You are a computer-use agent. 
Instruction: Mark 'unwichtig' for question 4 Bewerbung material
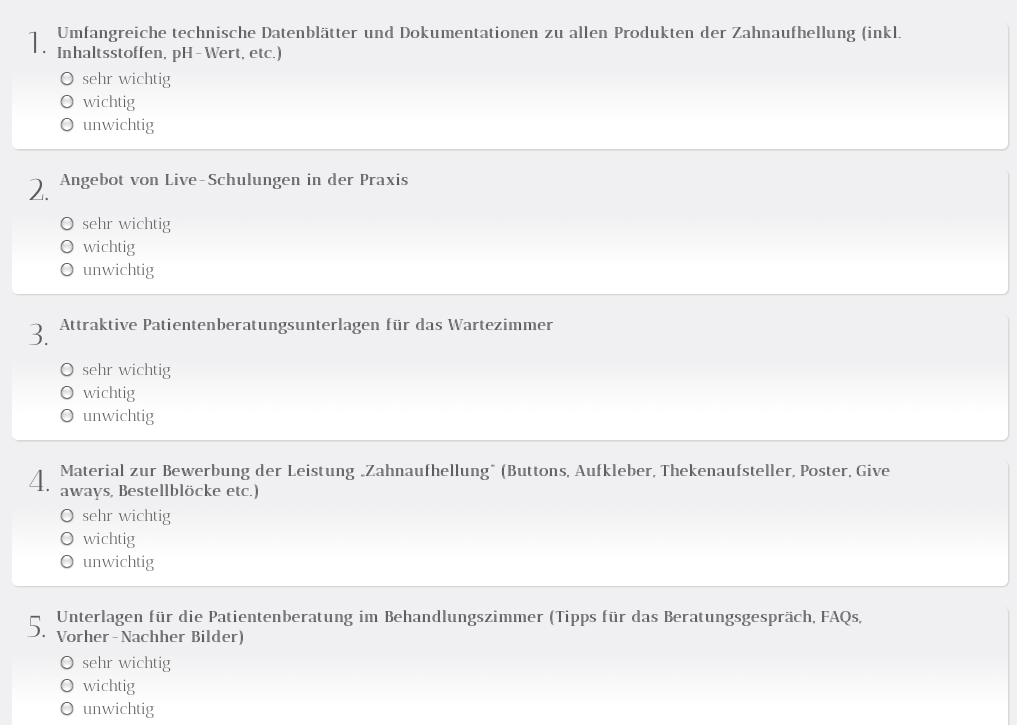(x=67, y=562)
